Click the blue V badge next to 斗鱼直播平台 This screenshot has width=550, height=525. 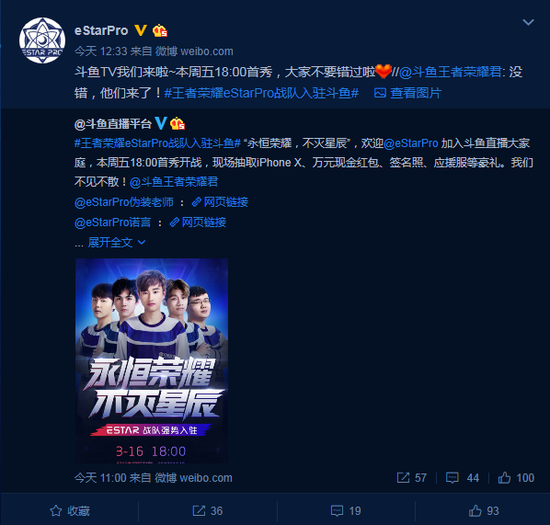[x=161, y=123]
